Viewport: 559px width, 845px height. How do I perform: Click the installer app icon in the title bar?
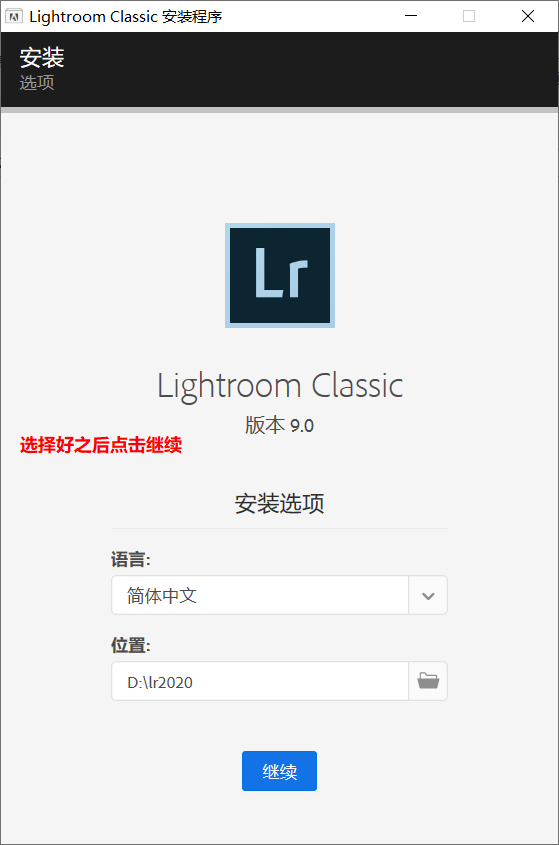(13, 16)
